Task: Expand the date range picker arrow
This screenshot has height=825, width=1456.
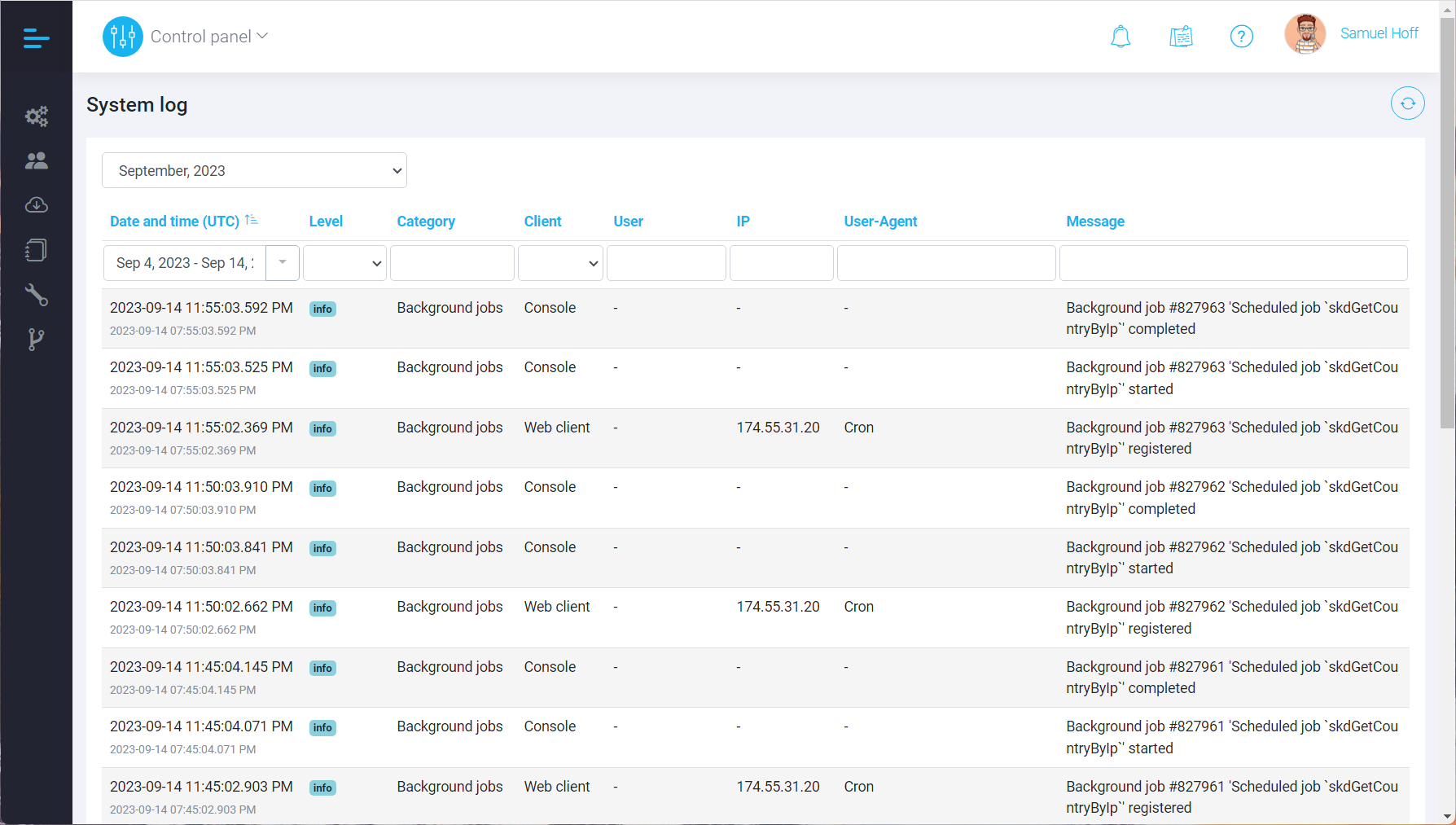Action: [x=282, y=262]
